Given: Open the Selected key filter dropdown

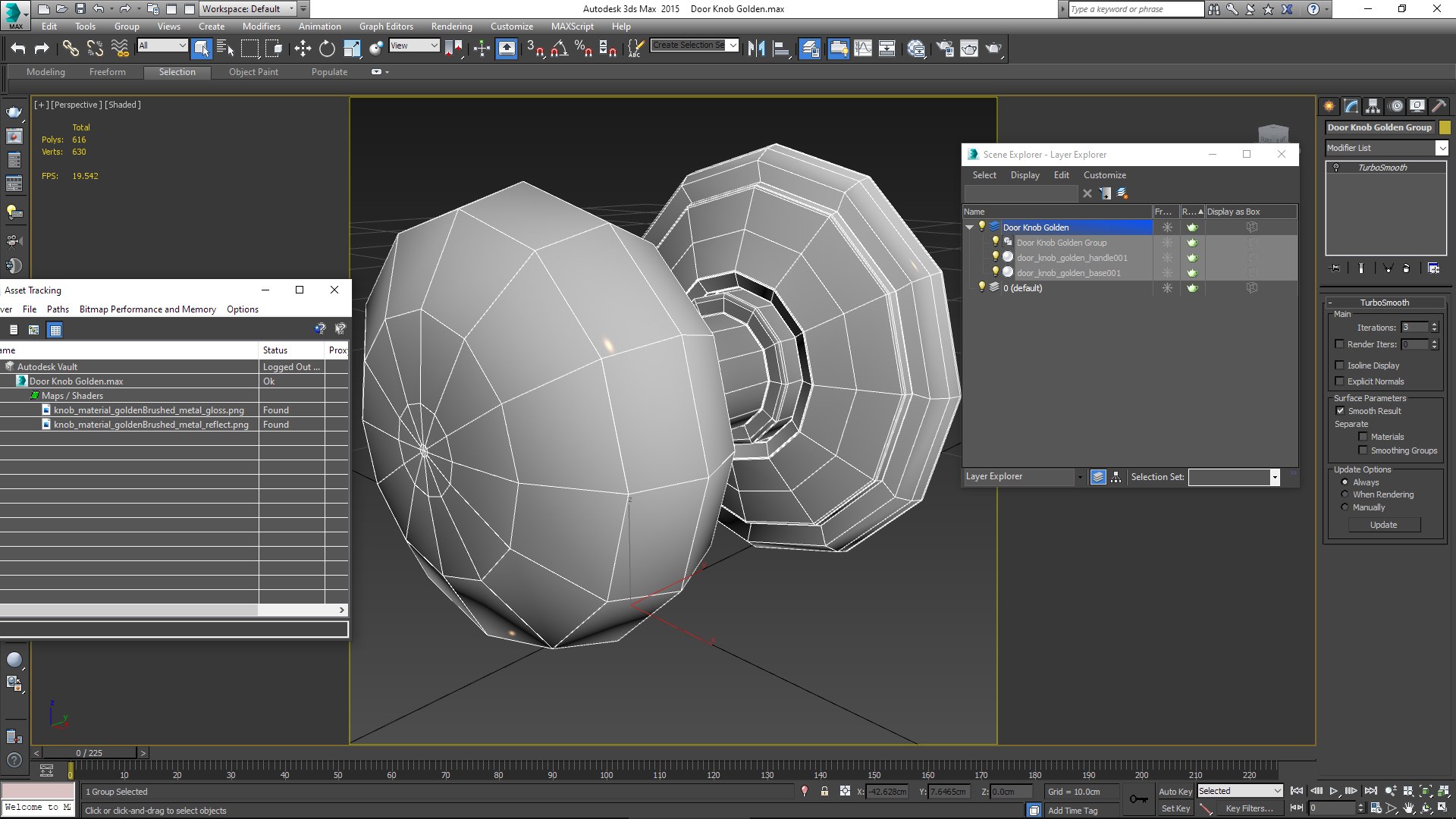Looking at the screenshot, I should point(1240,791).
